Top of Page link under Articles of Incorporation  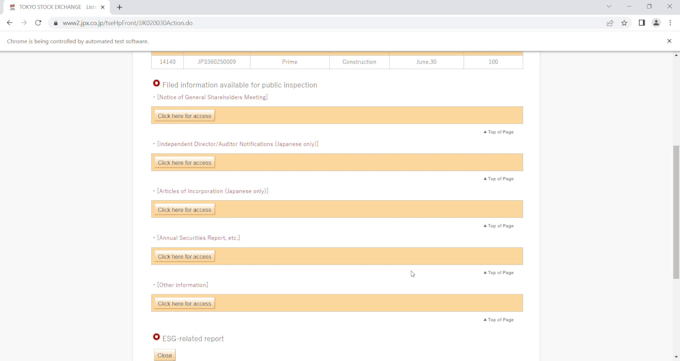click(x=499, y=226)
